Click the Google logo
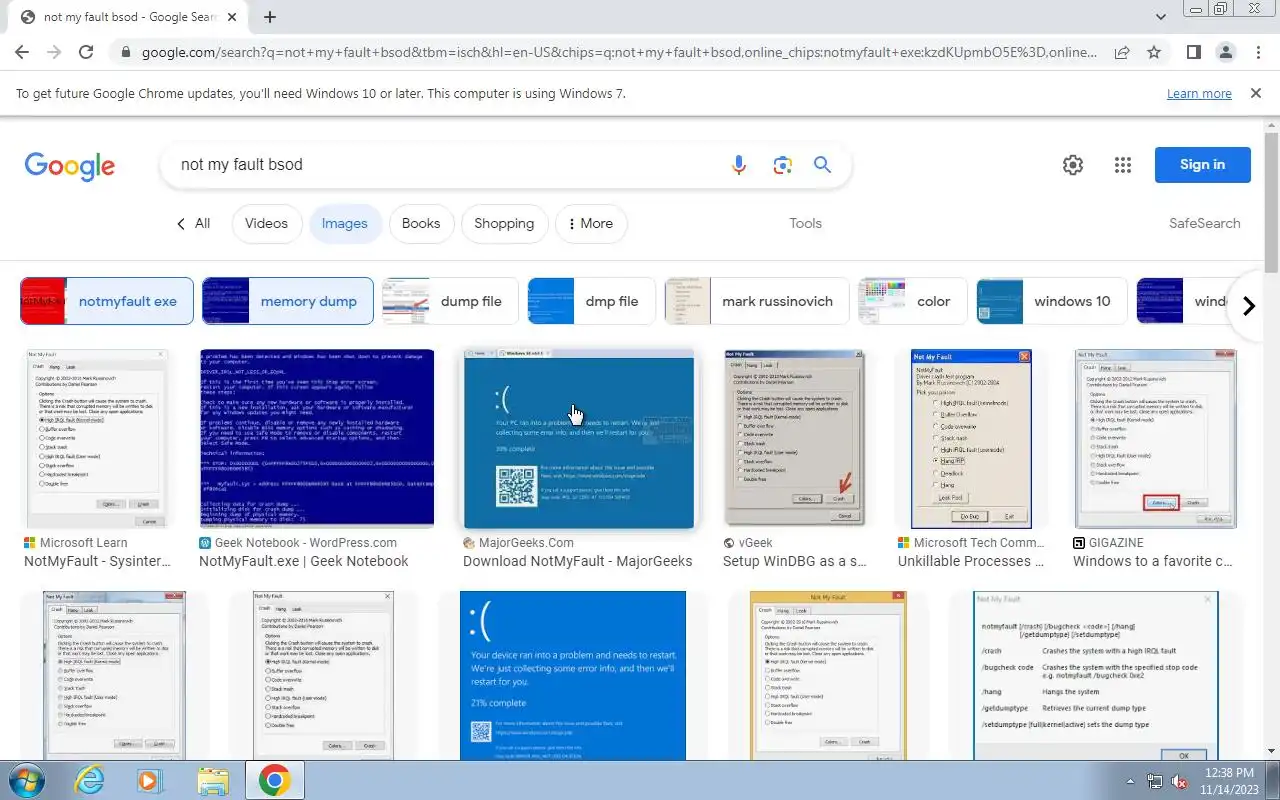Image resolution: width=1280 pixels, height=800 pixels. pyautogui.click(x=70, y=166)
